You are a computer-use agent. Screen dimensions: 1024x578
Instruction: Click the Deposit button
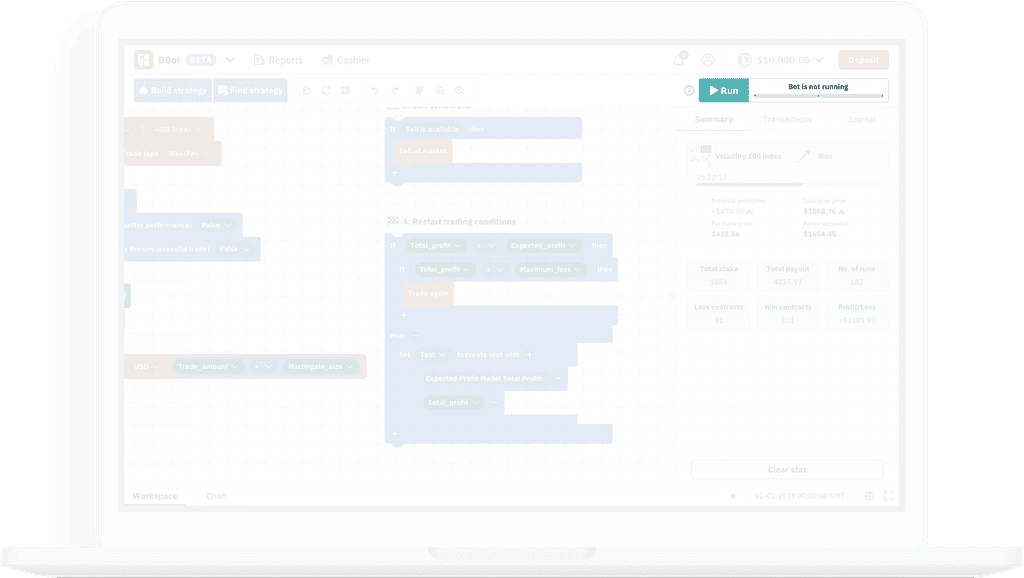tap(863, 60)
